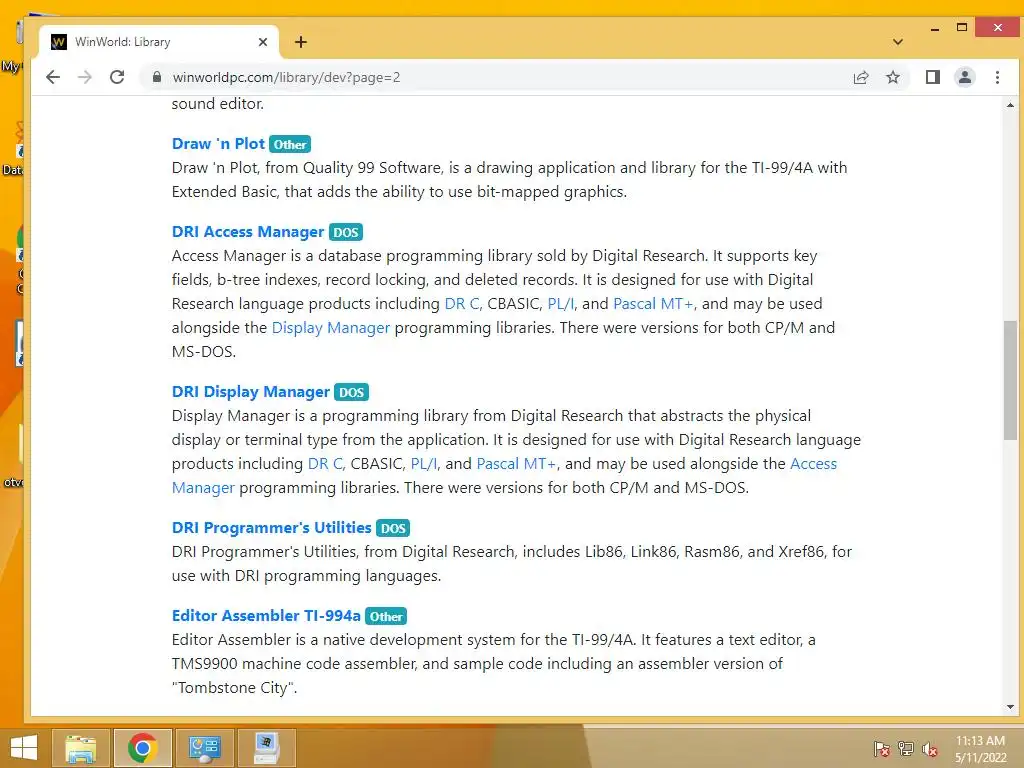Follow Pascal MT+ link in Display Manager description
This screenshot has height=768, width=1024.
click(517, 464)
